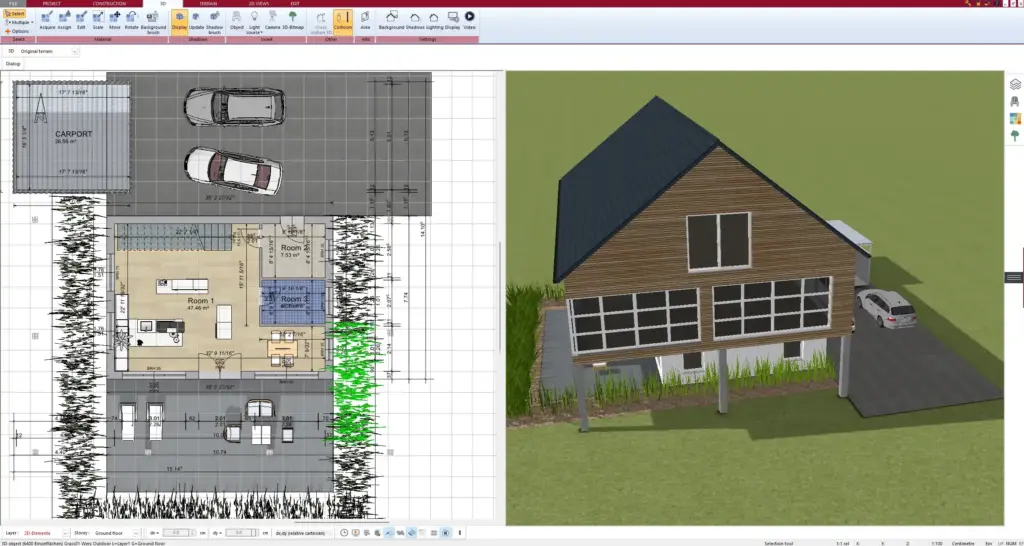The width and height of the screenshot is (1024, 546).
Task: Switch to the EDIT ribbon tab
Action: coord(295,3)
